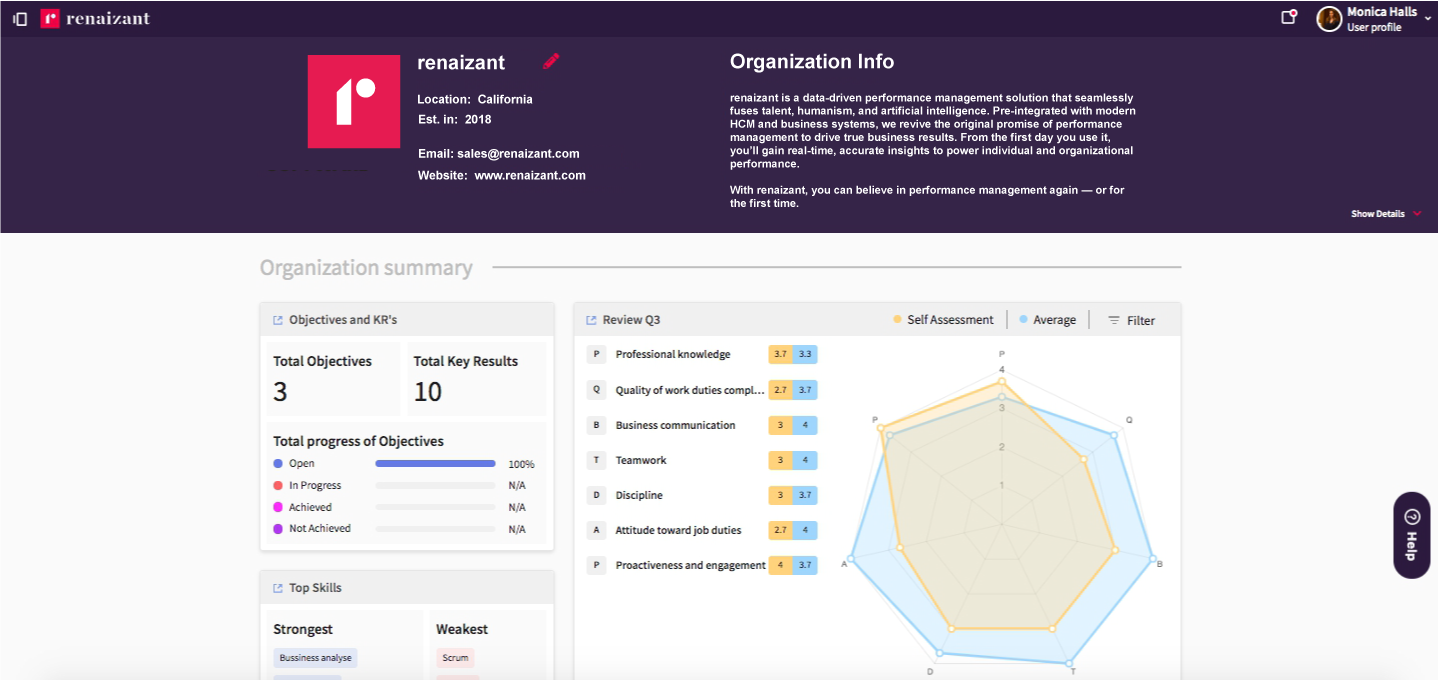Open the sales@renaizant.com email link
The width and height of the screenshot is (1438, 680).
(519, 153)
